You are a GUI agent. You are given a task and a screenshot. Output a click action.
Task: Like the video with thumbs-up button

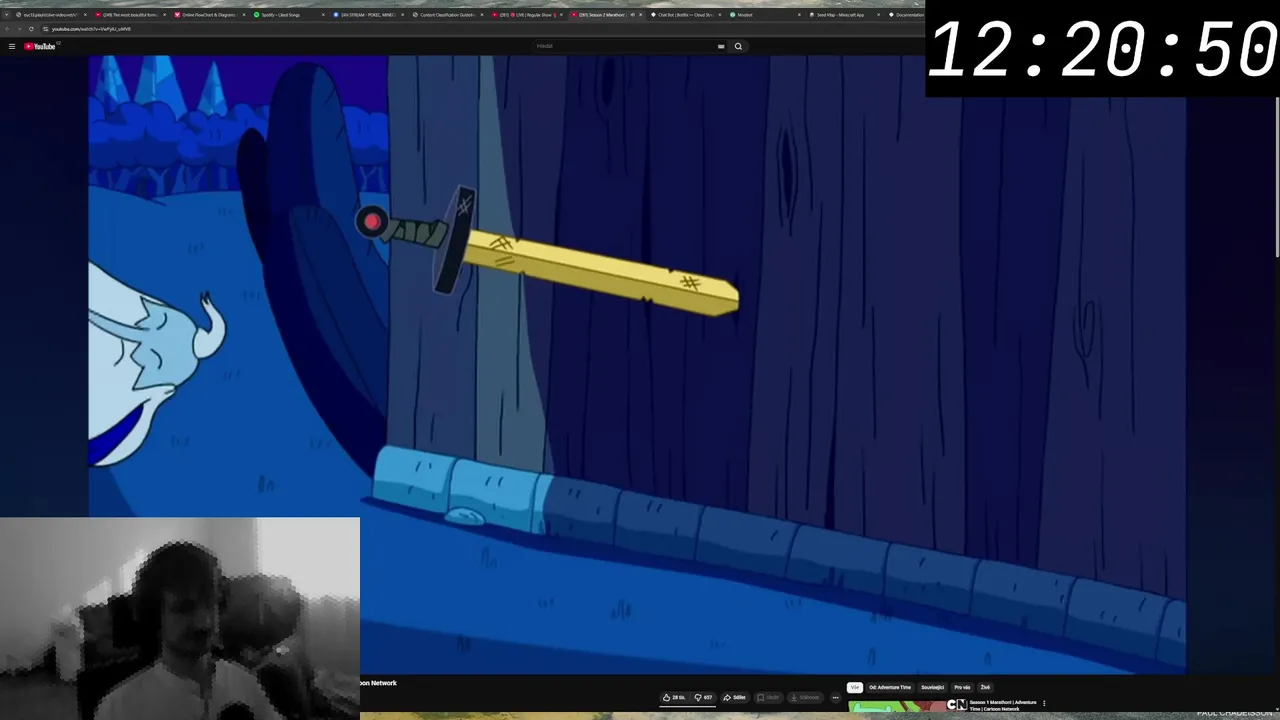click(673, 697)
